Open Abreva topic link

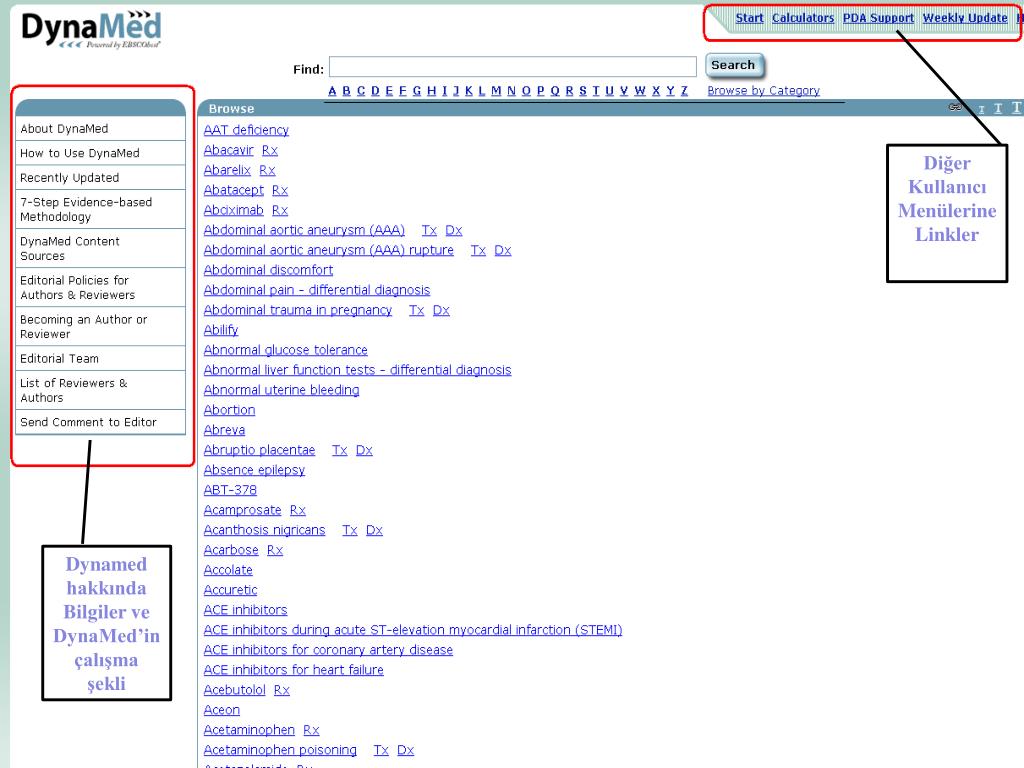coord(225,430)
